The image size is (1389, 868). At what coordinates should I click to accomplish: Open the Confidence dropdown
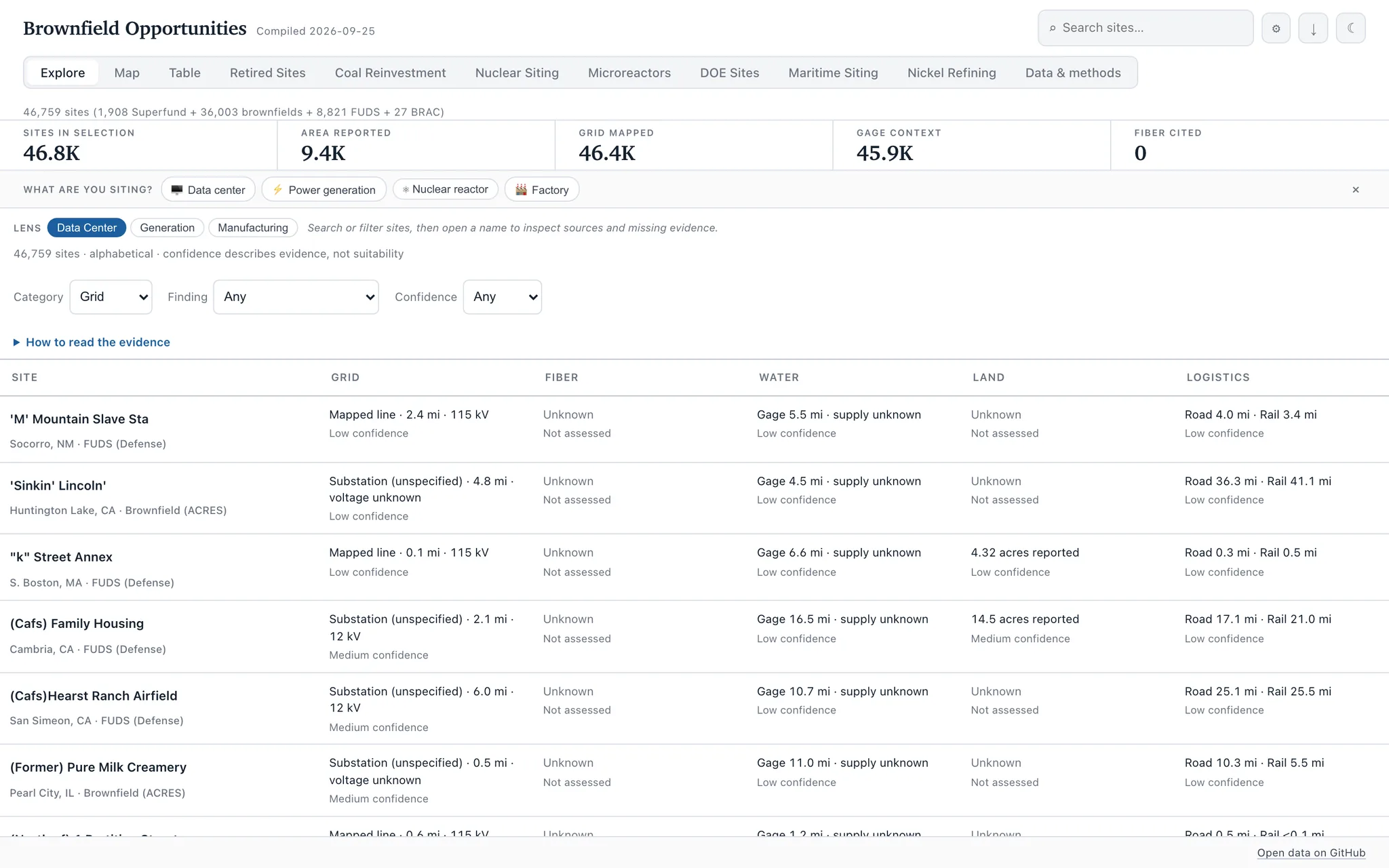[x=503, y=297]
